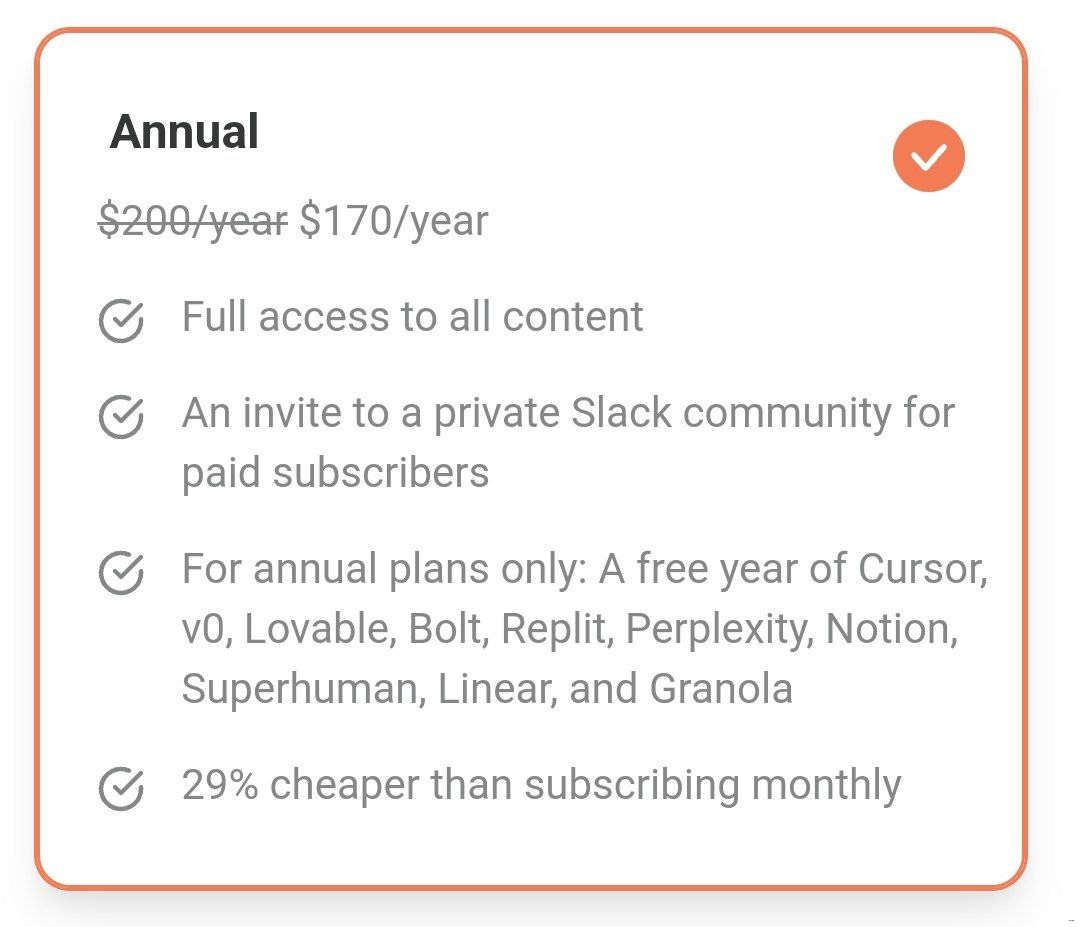Image resolution: width=1080 pixels, height=927 pixels.
Task: Click the word Cursor in perks
Action: point(920,570)
